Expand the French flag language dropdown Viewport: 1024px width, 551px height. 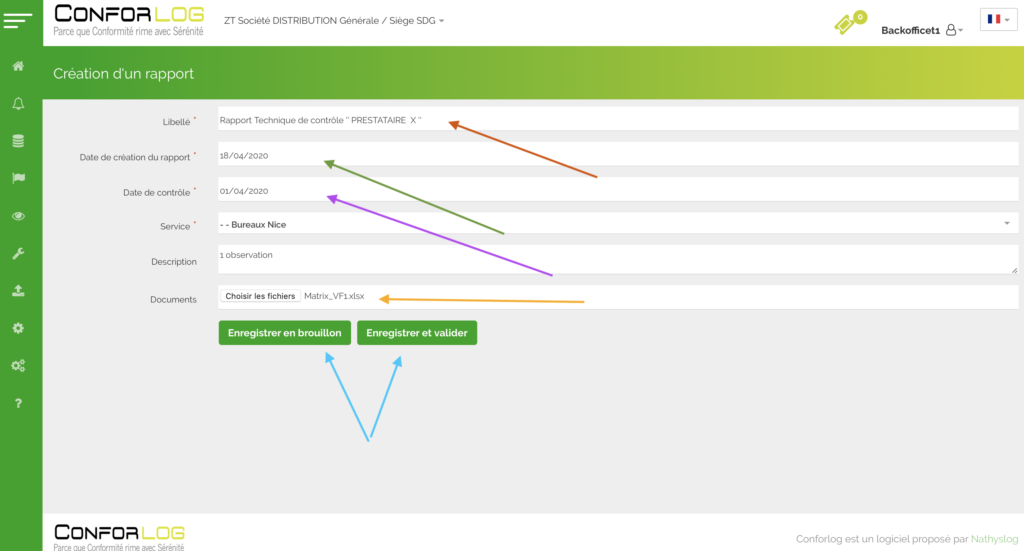point(998,19)
